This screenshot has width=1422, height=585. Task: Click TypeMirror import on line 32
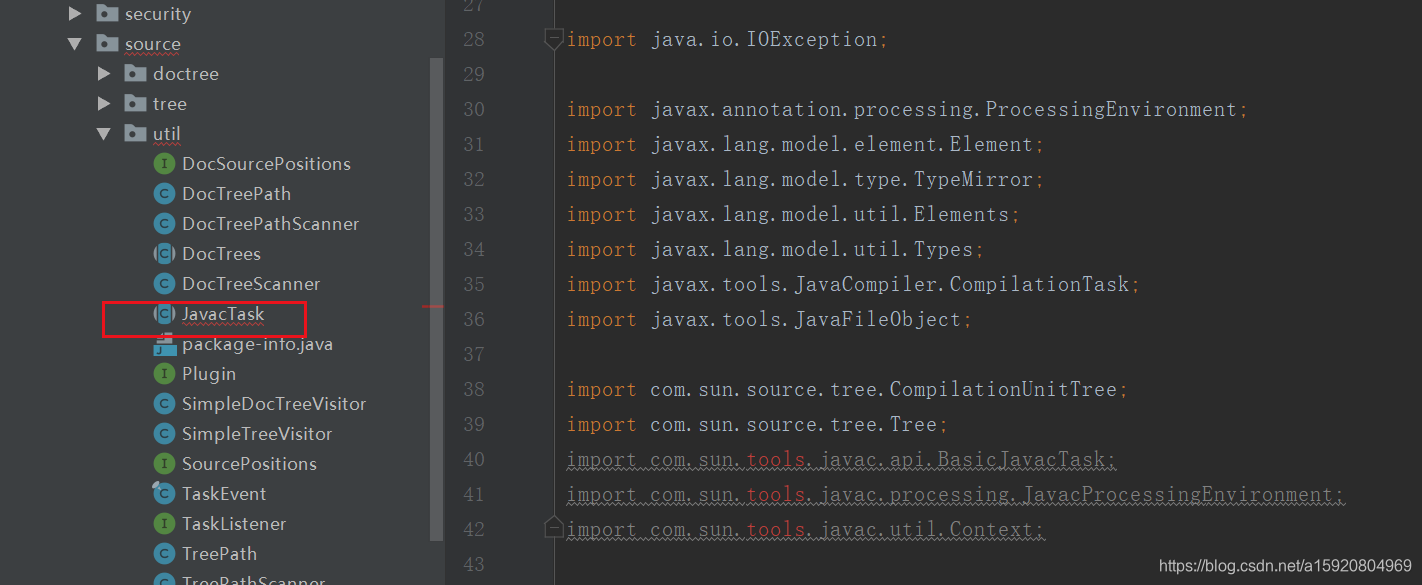pyautogui.click(x=806, y=180)
